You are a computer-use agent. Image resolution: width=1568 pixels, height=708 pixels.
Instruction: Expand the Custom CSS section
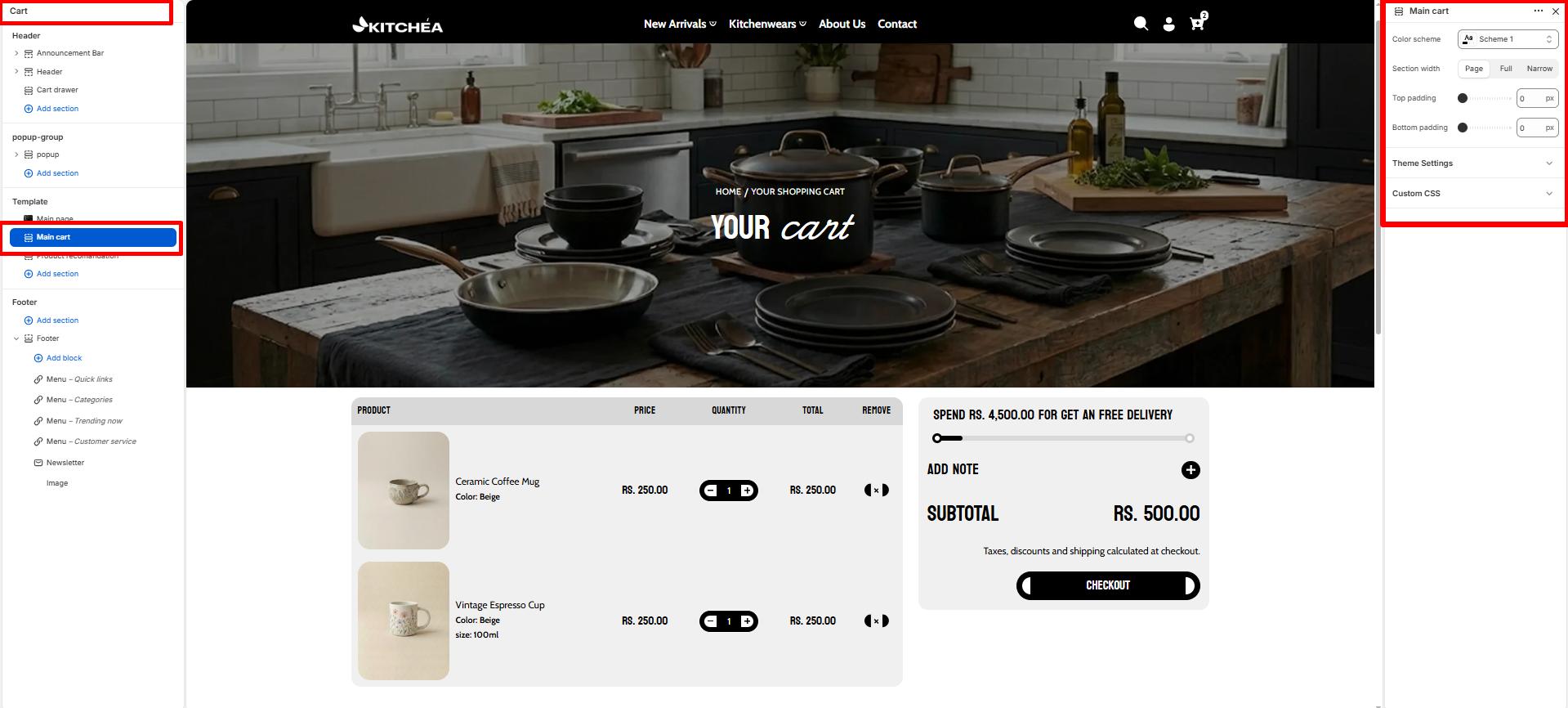pyautogui.click(x=1472, y=194)
